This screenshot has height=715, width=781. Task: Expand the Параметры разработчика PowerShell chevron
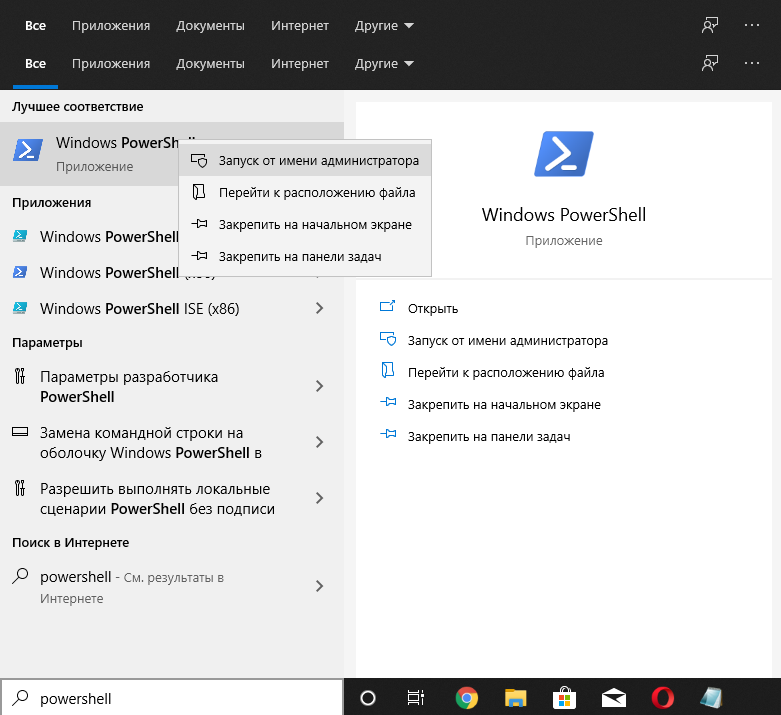[x=320, y=386]
